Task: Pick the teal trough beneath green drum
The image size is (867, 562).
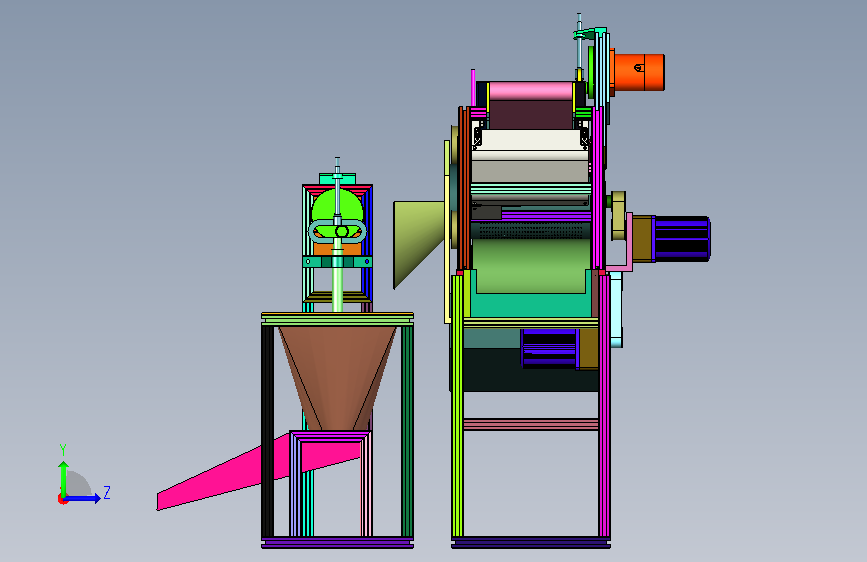Action: click(531, 304)
